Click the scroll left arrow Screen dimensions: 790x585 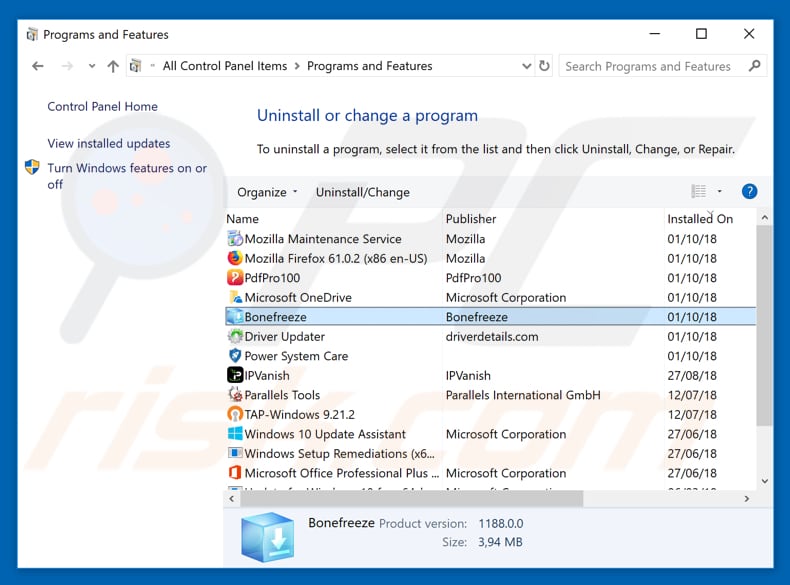pos(232,499)
